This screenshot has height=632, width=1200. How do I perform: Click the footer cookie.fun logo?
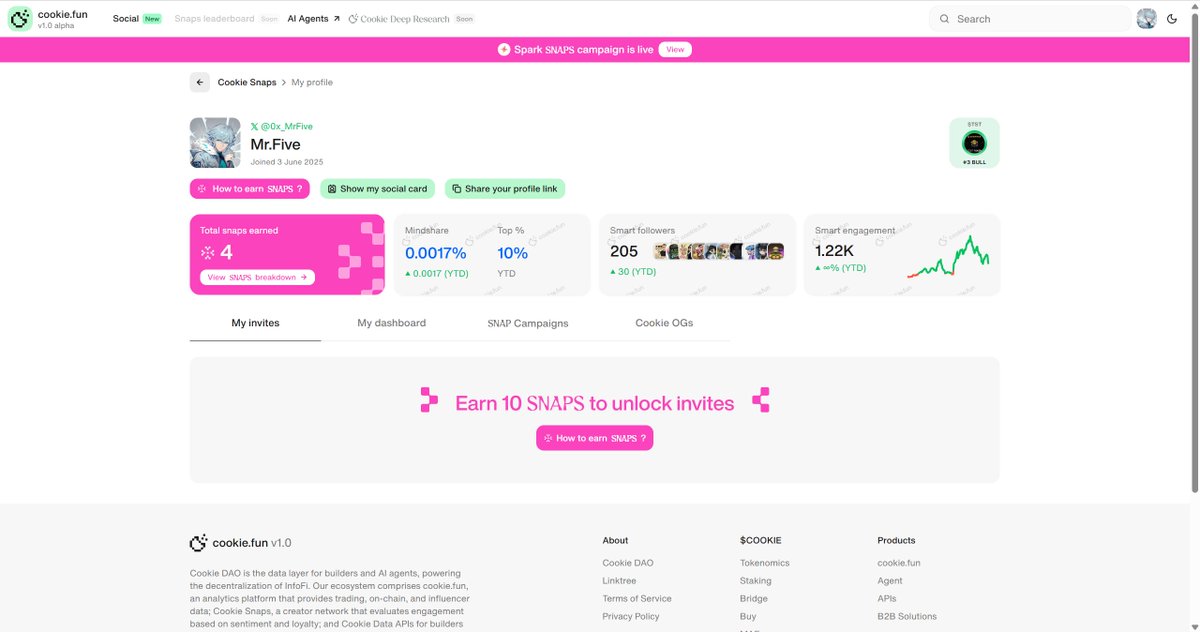(240, 543)
